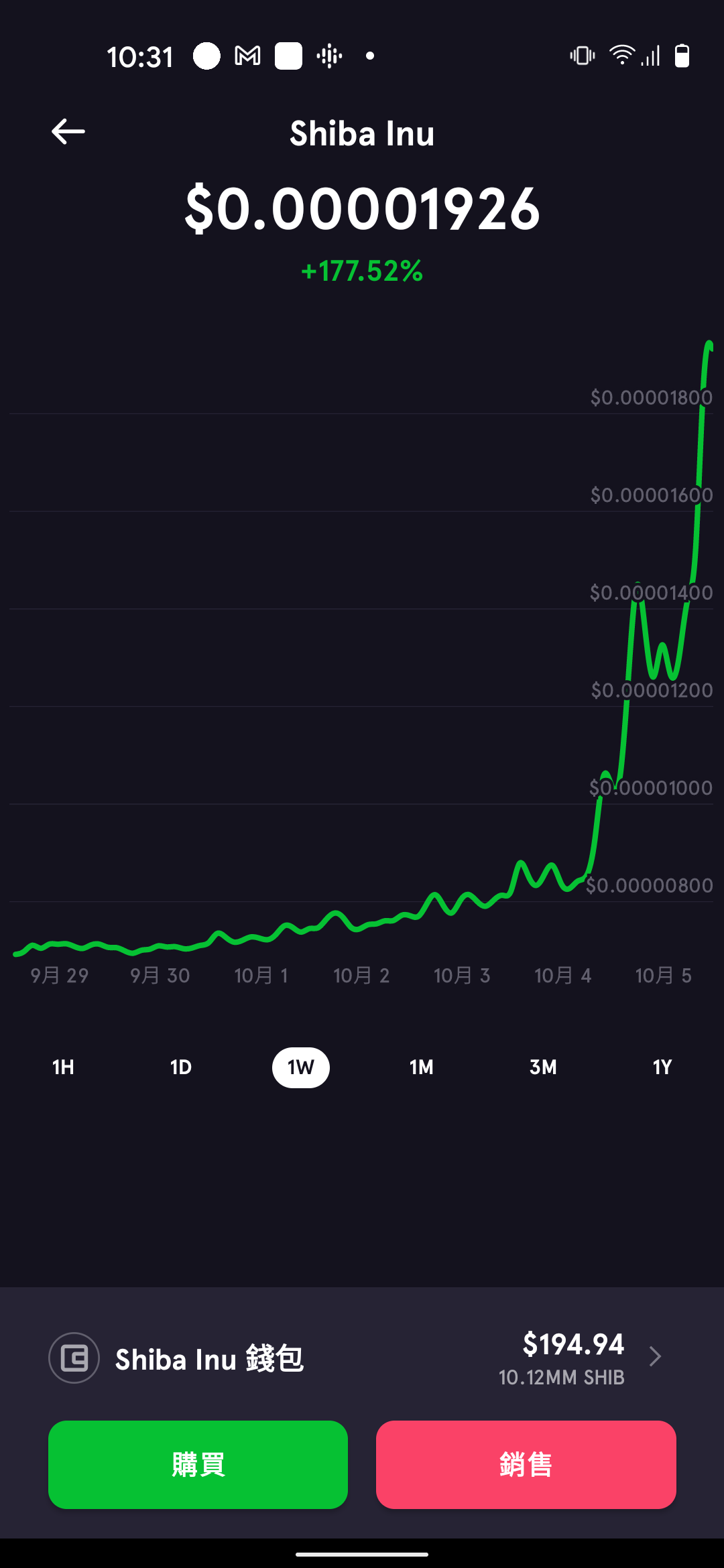Open Shiba Inu 錢包 row
Image resolution: width=724 pixels, height=1568 pixels.
tap(362, 1358)
